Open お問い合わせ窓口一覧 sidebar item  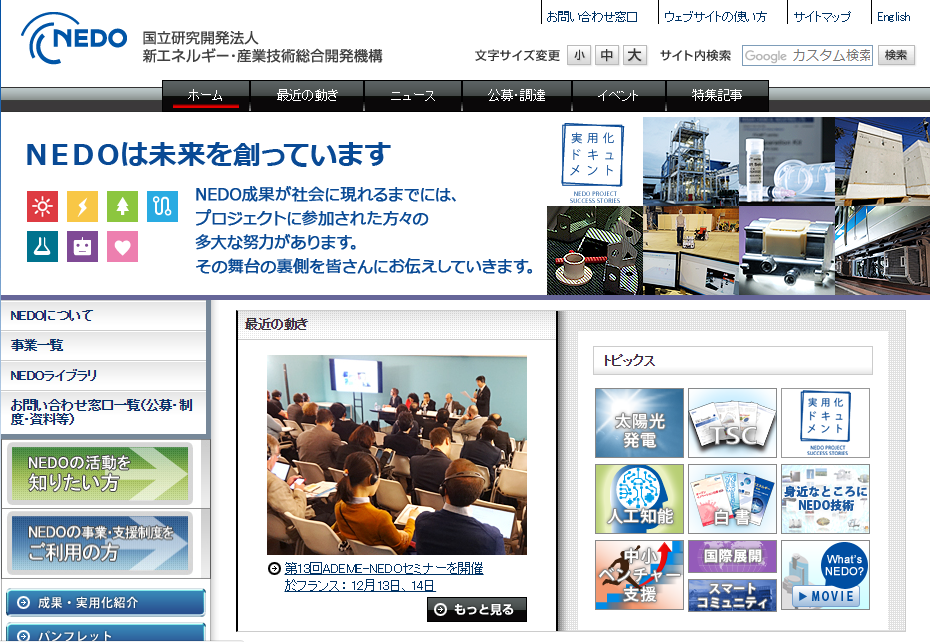click(x=103, y=412)
